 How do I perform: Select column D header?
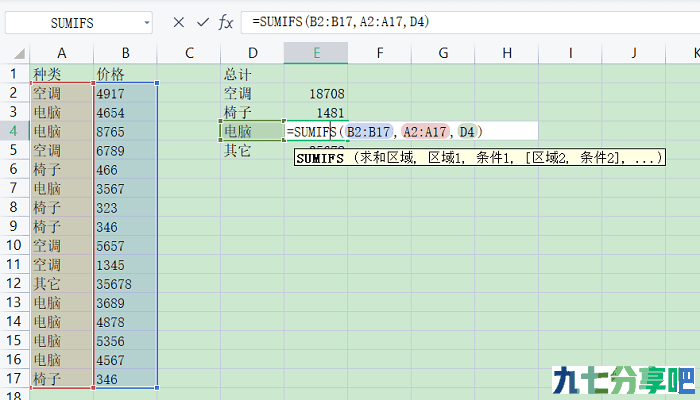tap(252, 53)
